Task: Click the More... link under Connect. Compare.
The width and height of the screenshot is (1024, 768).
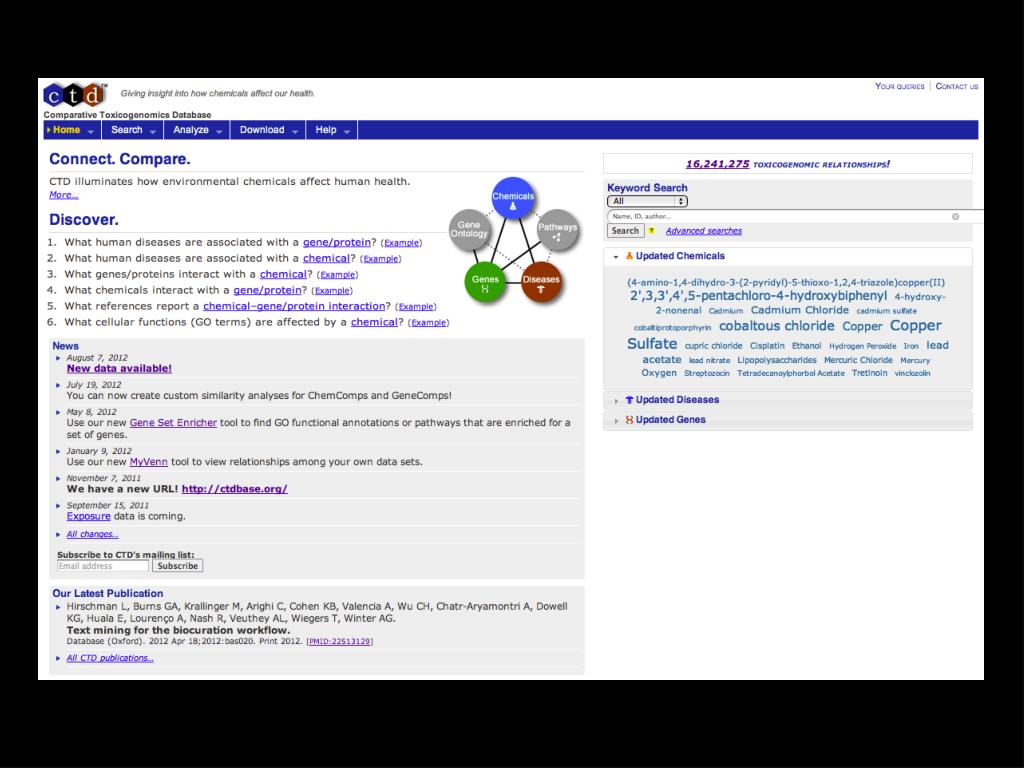Action: [x=63, y=195]
